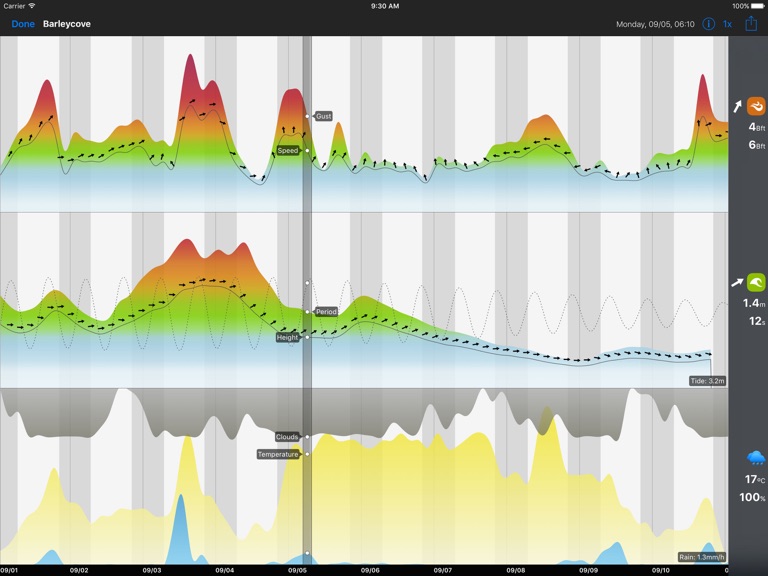768x576 pixels.
Task: Tap the 9:30 AM status bar clock
Action: coord(384,6)
